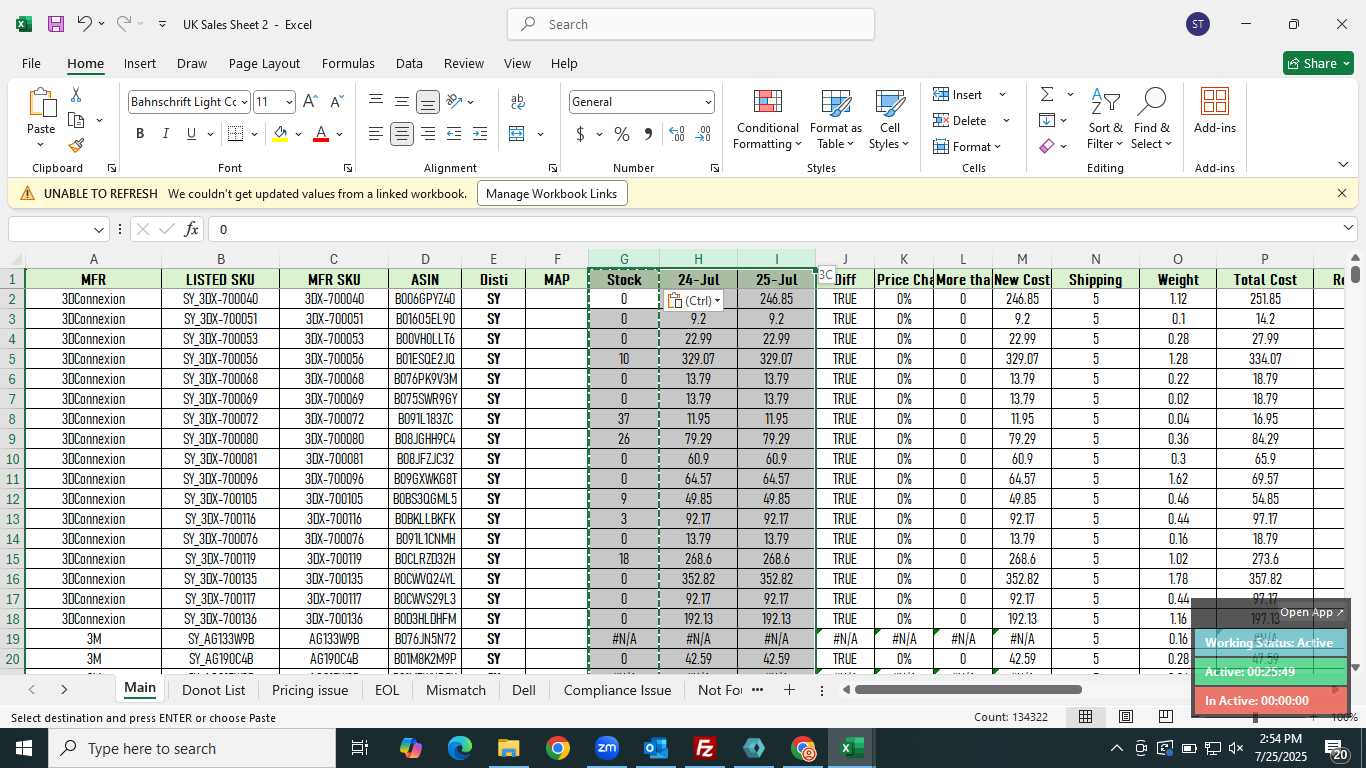1366x768 pixels.
Task: Open the File menu
Action: click(31, 63)
